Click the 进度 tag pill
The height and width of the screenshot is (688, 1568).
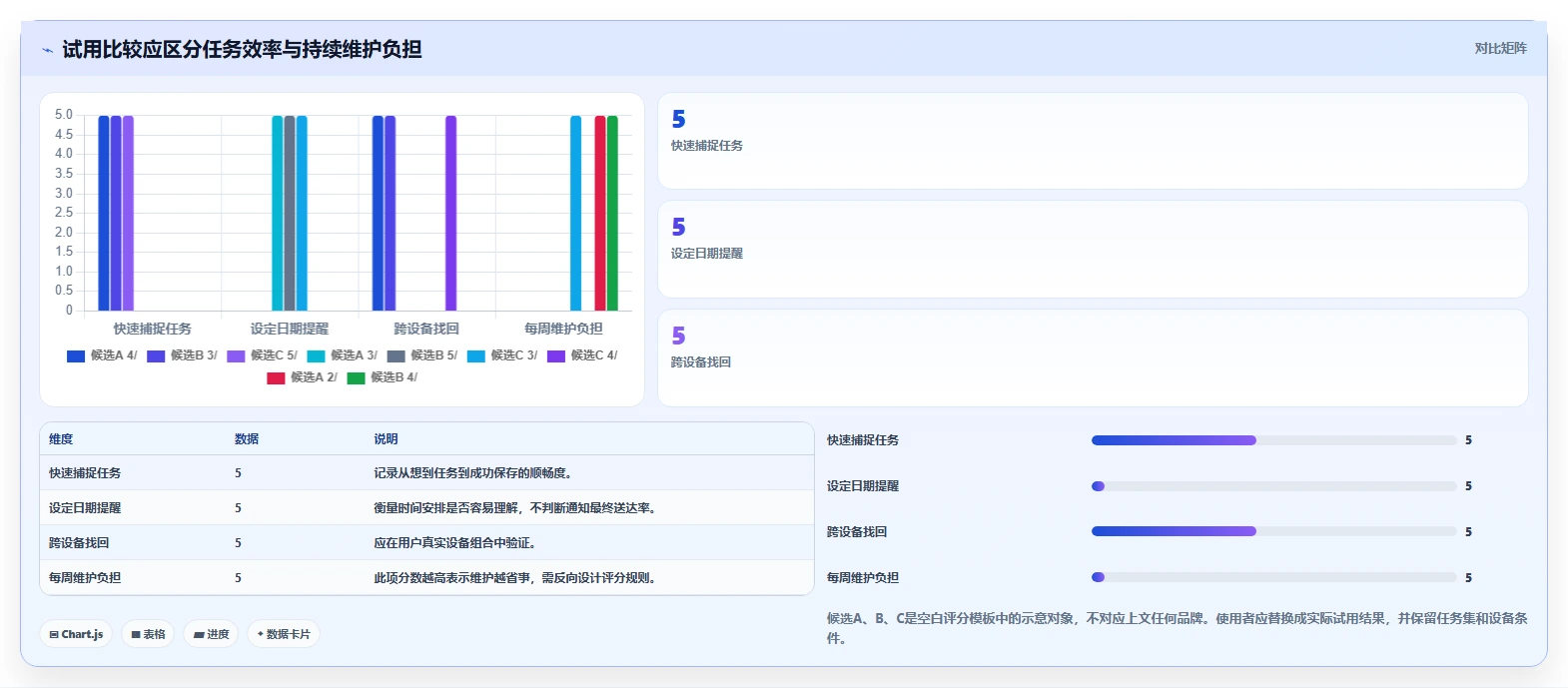(211, 634)
